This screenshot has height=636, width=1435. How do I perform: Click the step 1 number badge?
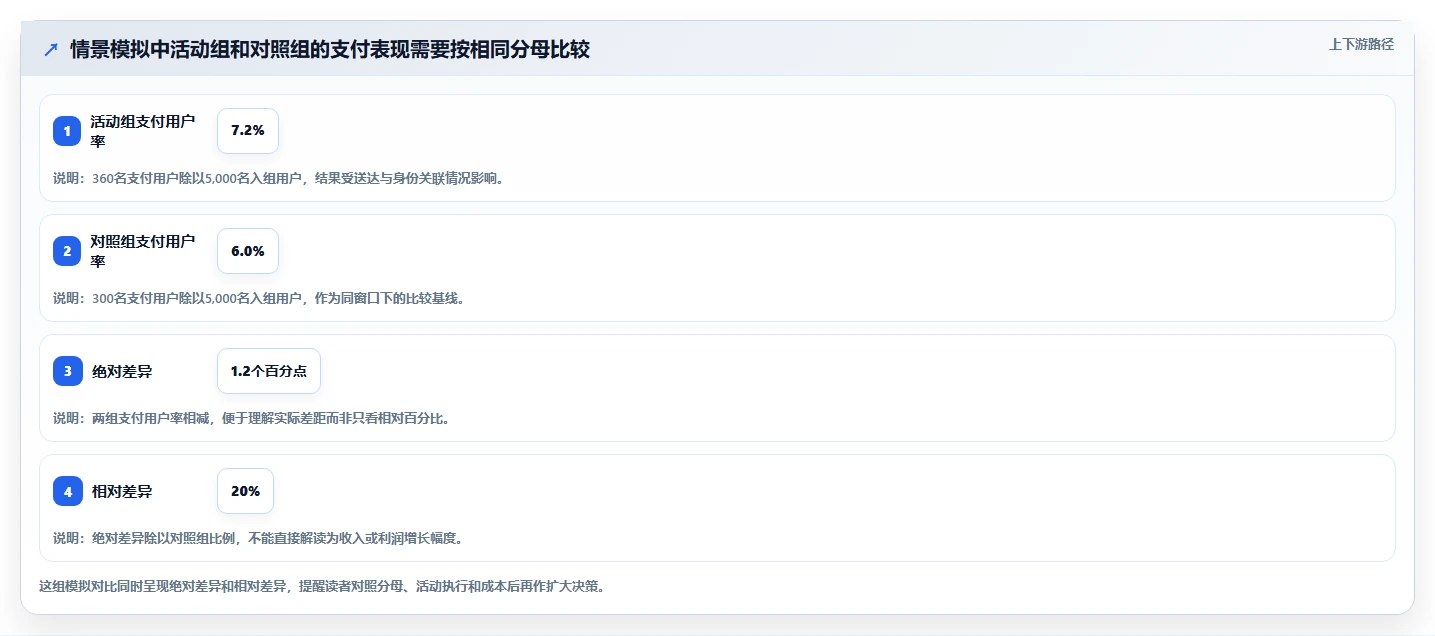point(67,131)
